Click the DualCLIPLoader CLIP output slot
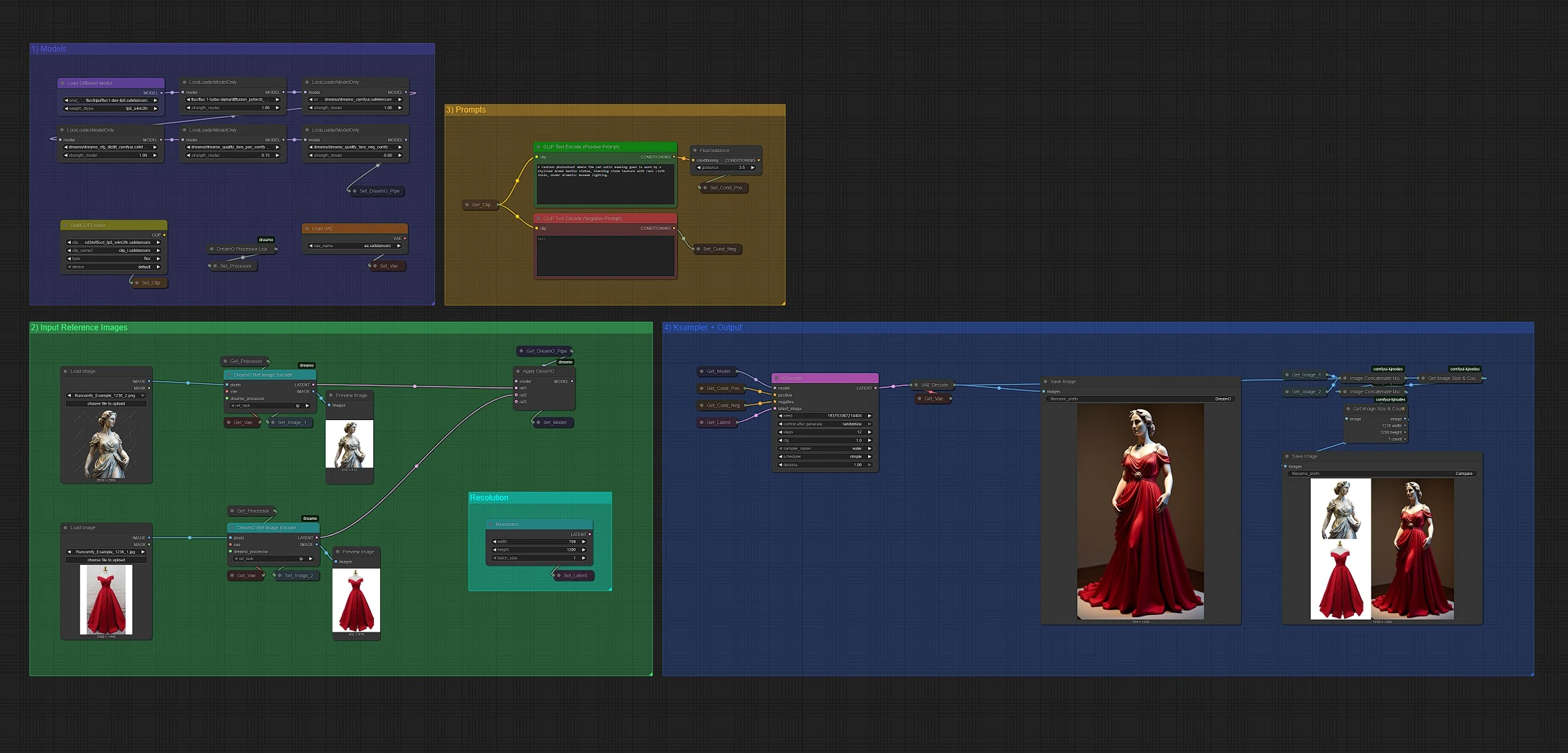The width and height of the screenshot is (1568, 753). coord(164,235)
